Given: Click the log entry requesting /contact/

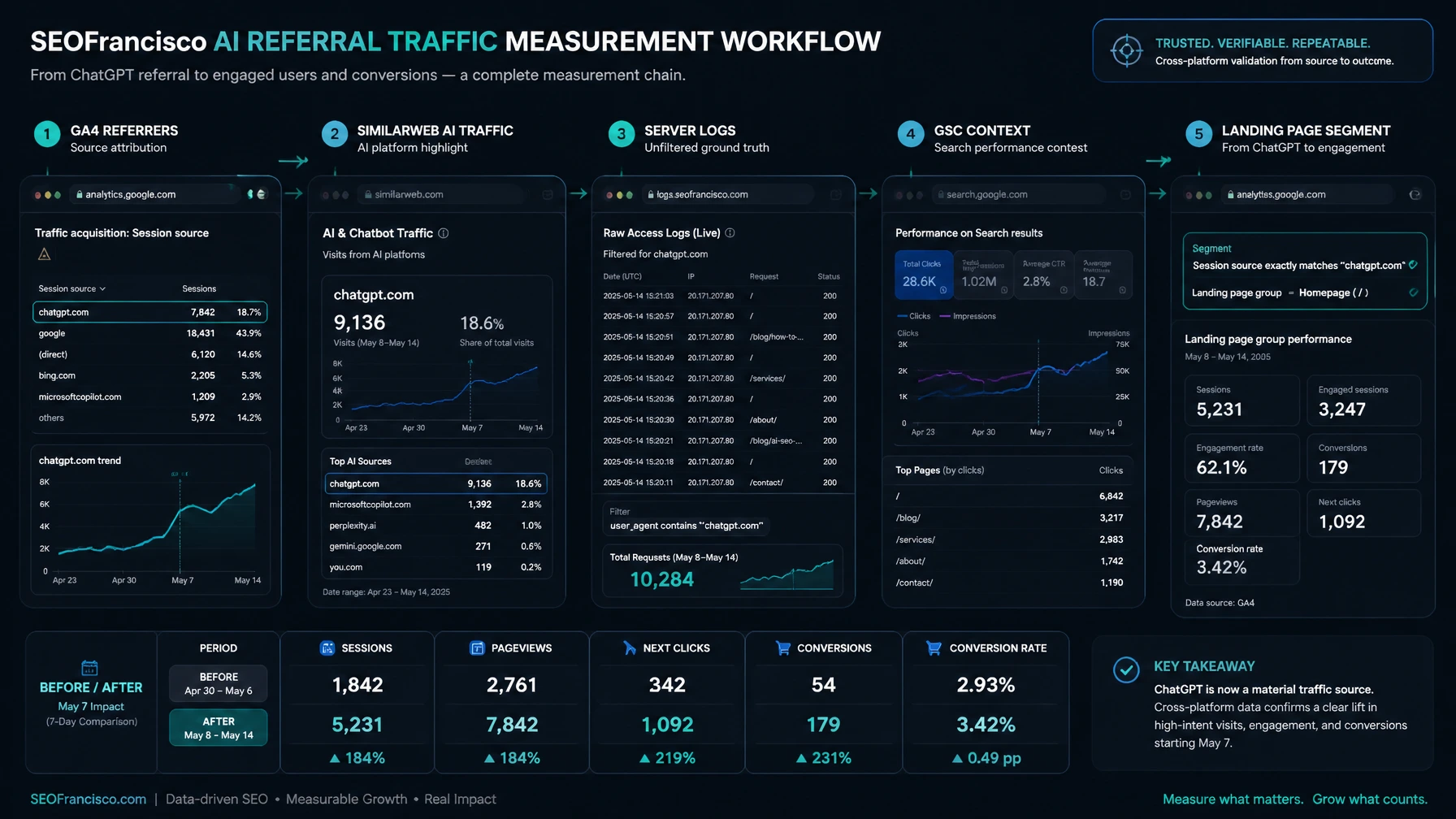Looking at the screenshot, I should (x=720, y=483).
